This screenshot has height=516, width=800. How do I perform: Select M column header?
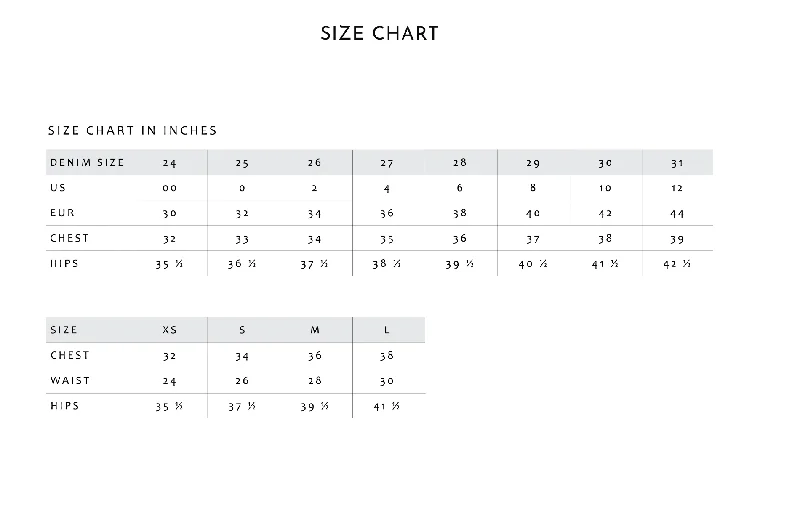point(315,330)
